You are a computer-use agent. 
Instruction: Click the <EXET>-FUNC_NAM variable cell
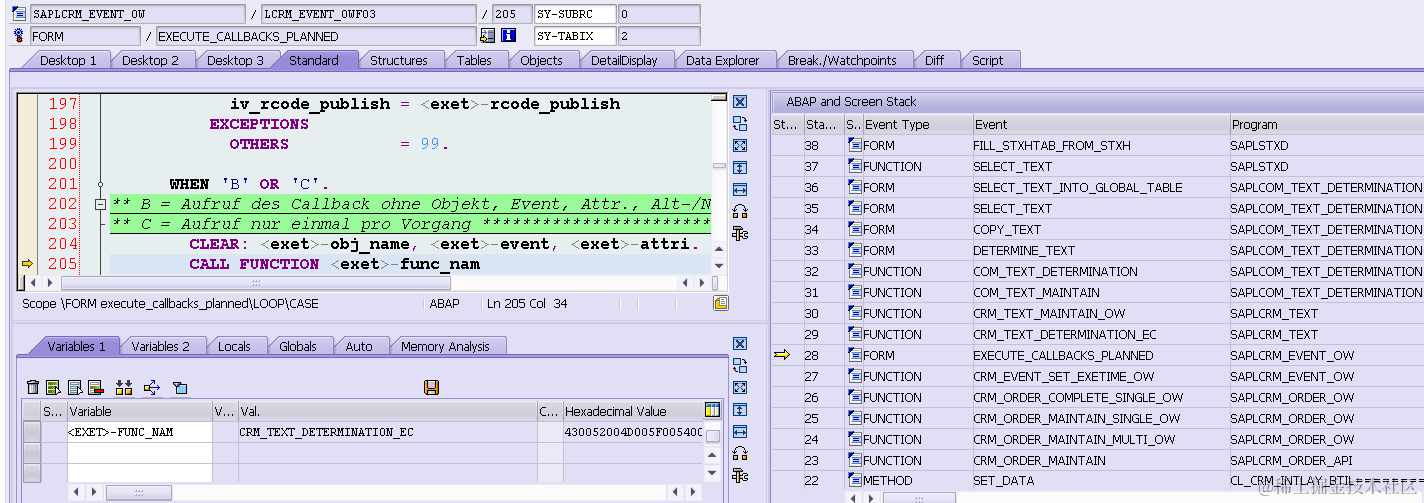(139, 432)
